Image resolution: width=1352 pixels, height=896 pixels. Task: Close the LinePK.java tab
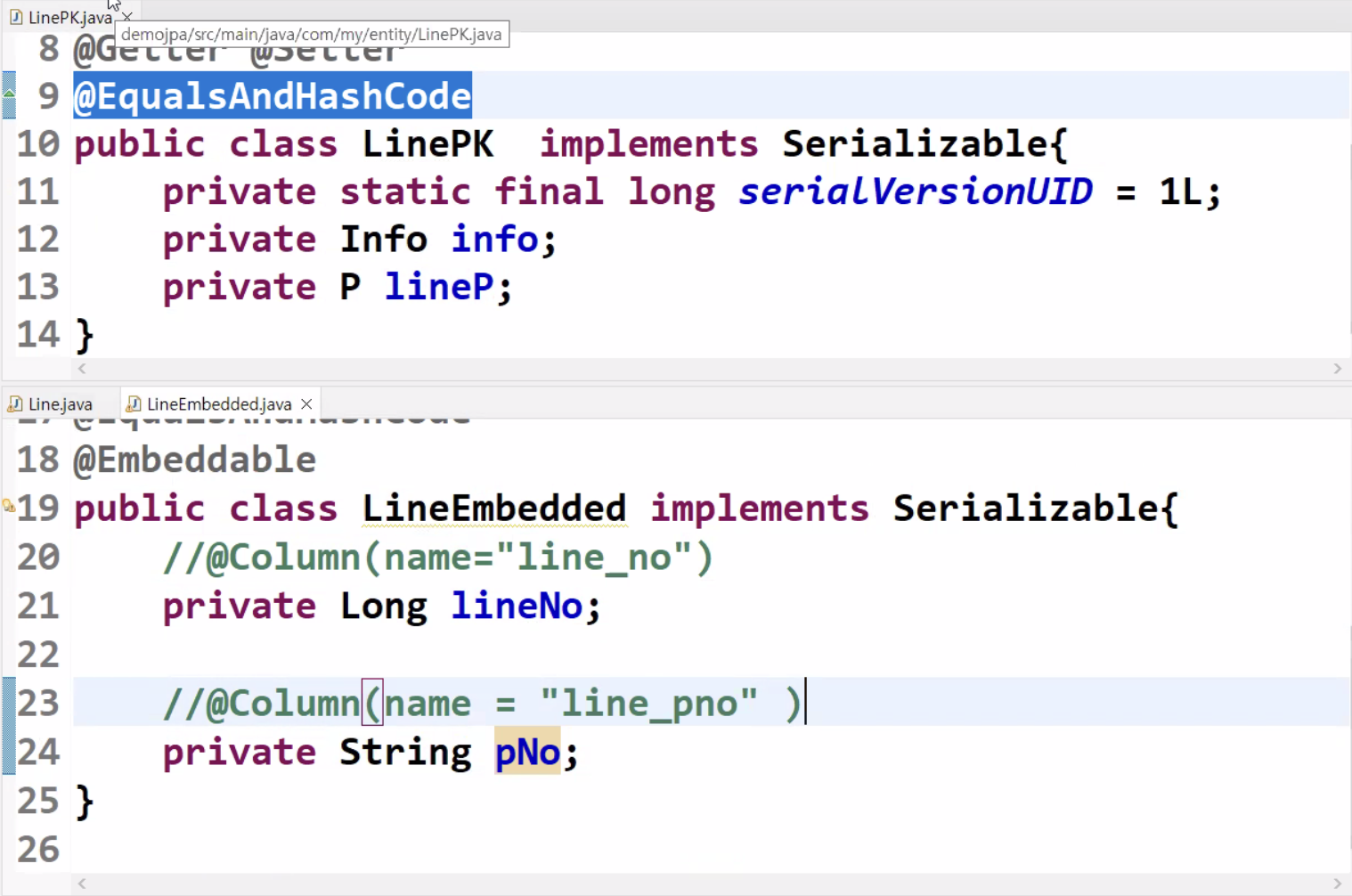[x=127, y=17]
